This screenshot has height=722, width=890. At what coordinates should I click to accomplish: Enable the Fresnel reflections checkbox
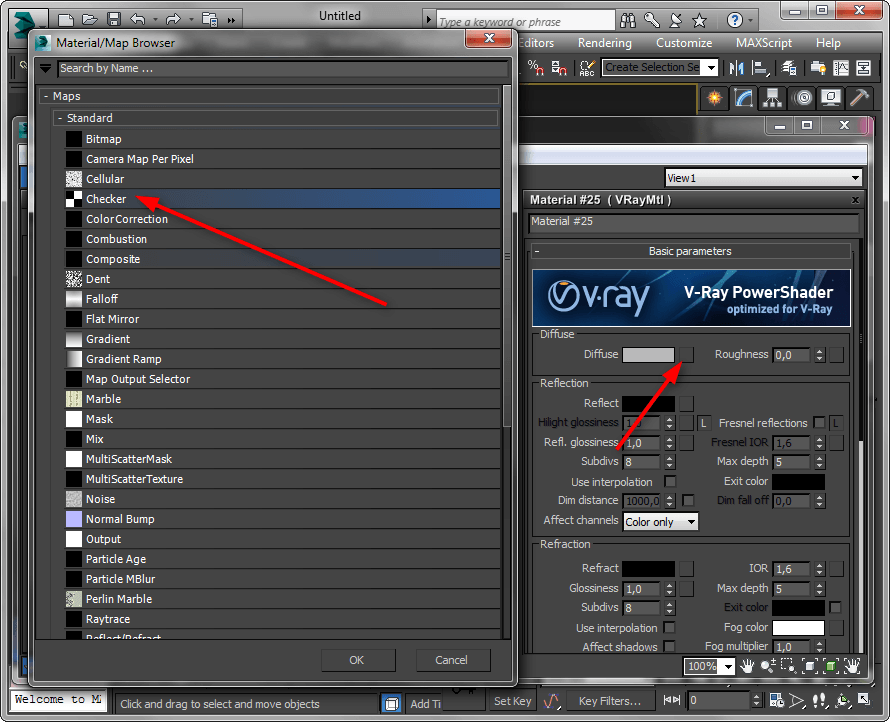(820, 423)
